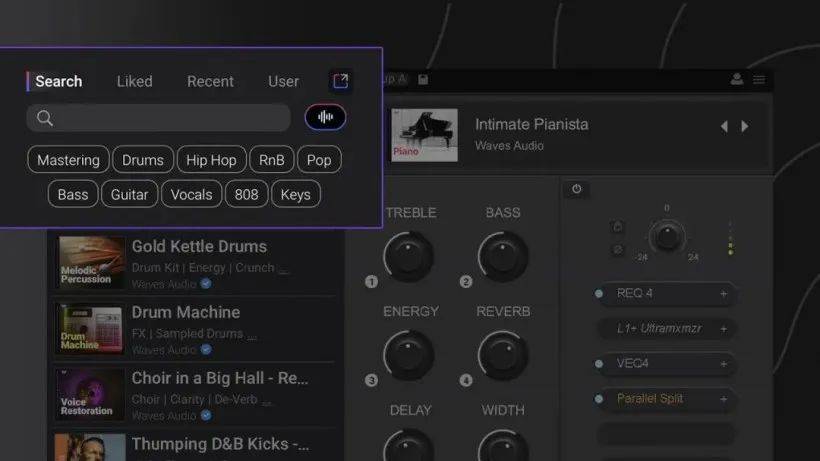This screenshot has height=461, width=820.
Task: Expand L1+ Ultramxmzr slot plus button
Action: (724, 329)
